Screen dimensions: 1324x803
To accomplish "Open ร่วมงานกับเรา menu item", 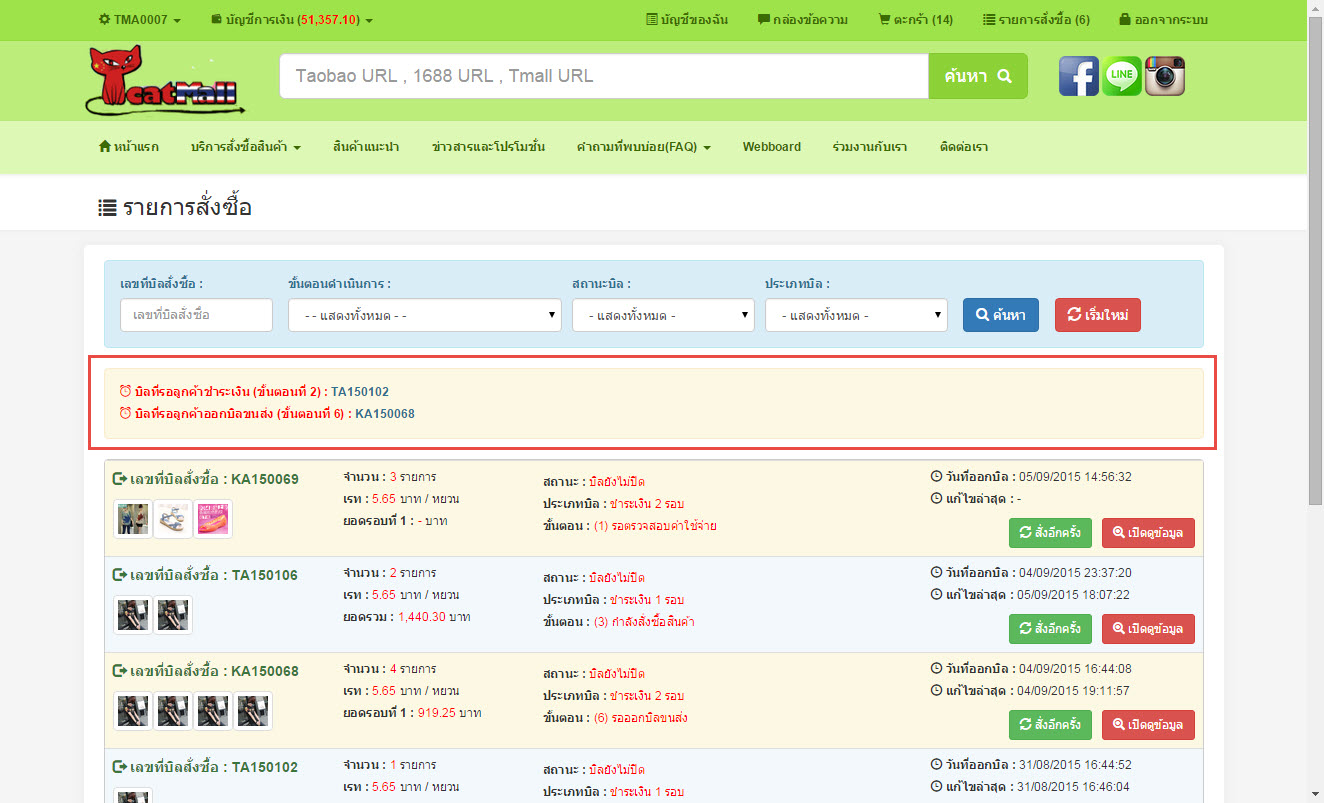I will click(x=869, y=147).
